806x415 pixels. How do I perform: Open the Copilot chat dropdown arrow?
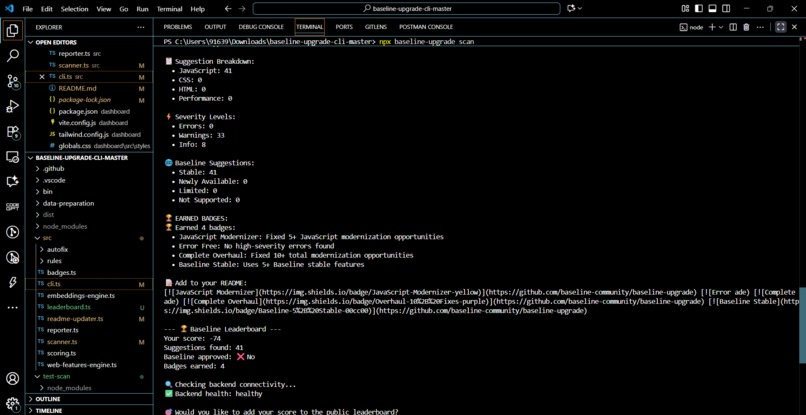(x=580, y=9)
